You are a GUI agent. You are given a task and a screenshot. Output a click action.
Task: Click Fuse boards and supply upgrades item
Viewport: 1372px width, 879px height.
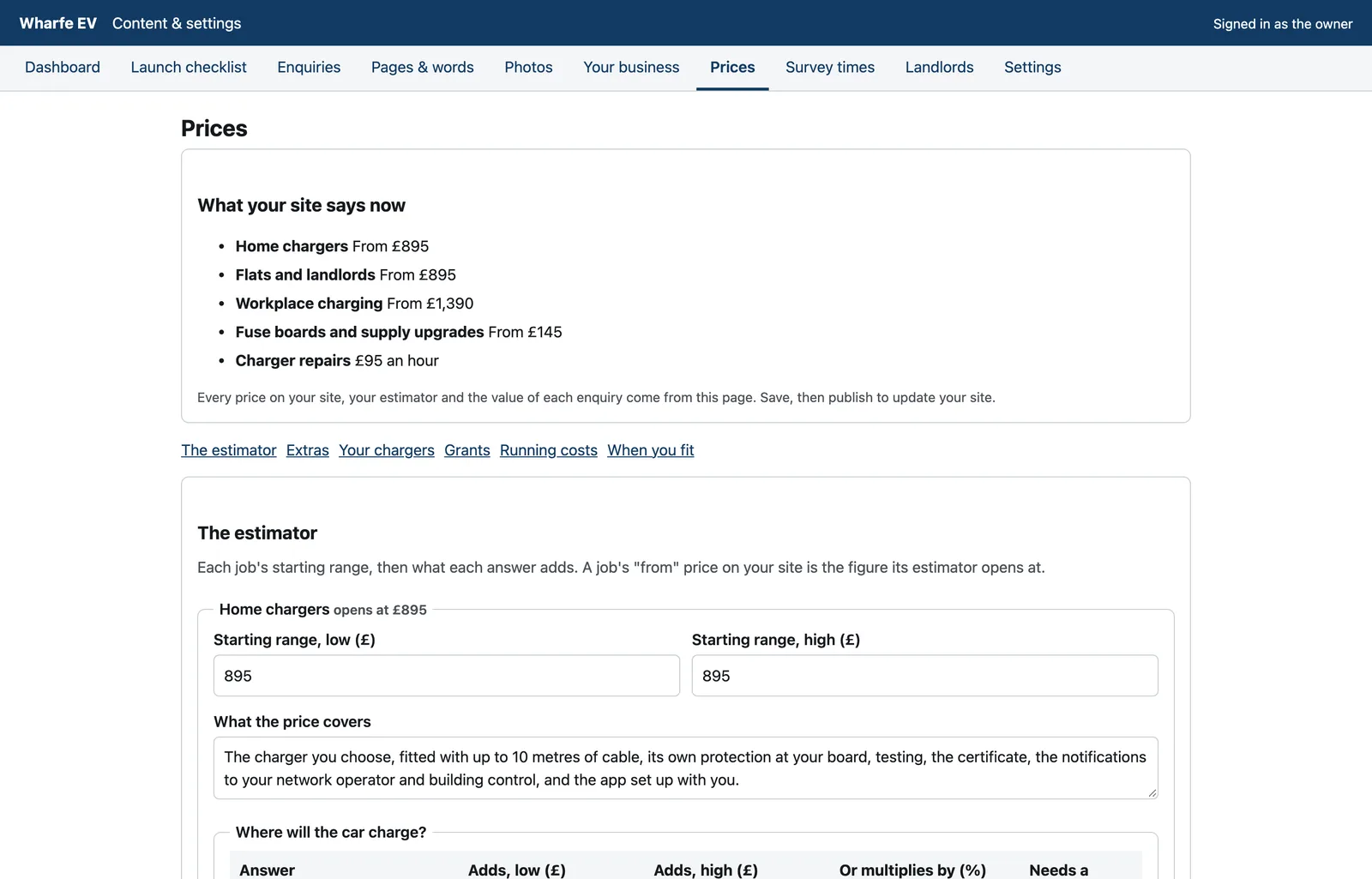click(x=399, y=332)
